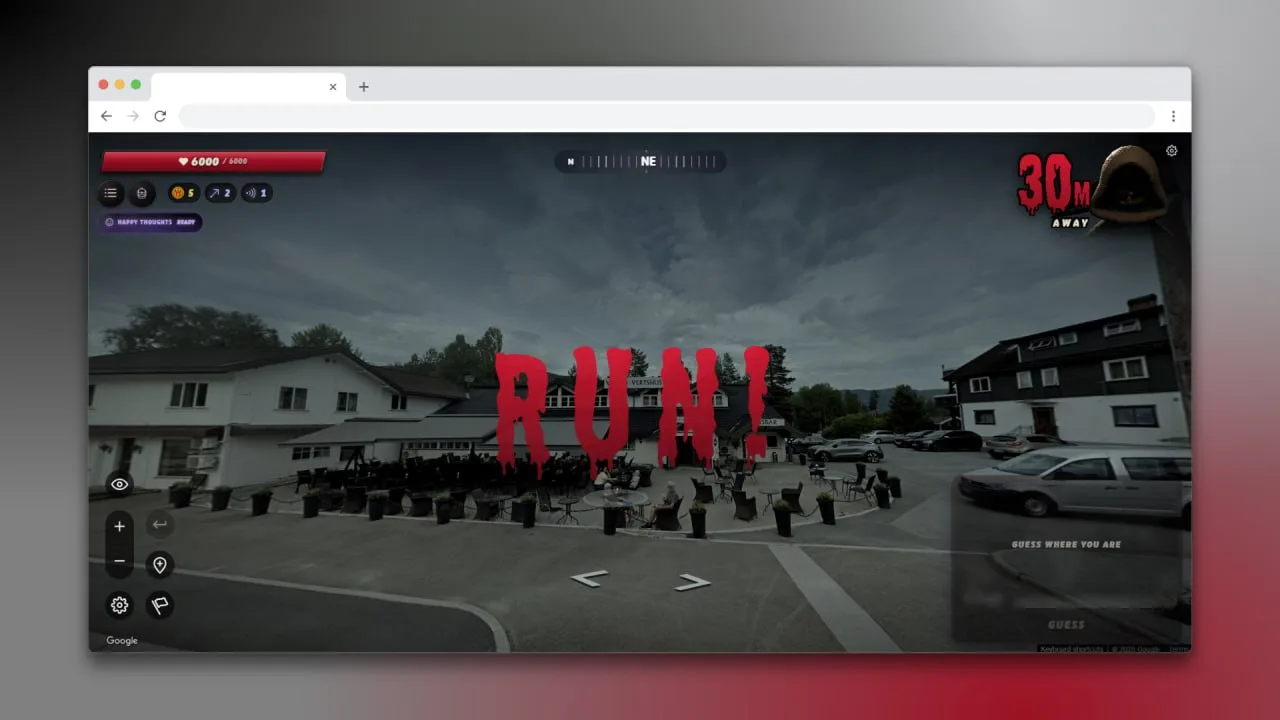Click the orange coin counter showing 5
Screen dimensions: 1280x720
(183, 193)
